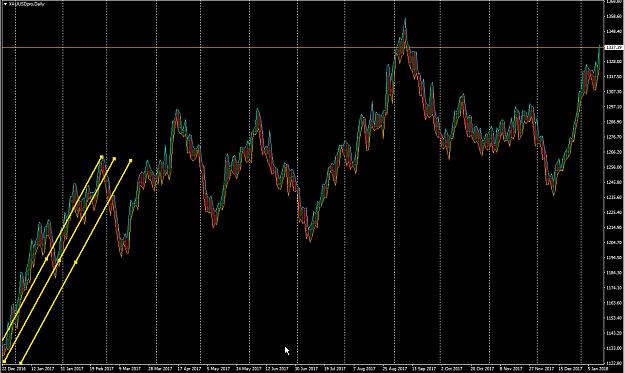Click the 2 Oct 2017 date label
The image size is (625, 373).
(452, 369)
